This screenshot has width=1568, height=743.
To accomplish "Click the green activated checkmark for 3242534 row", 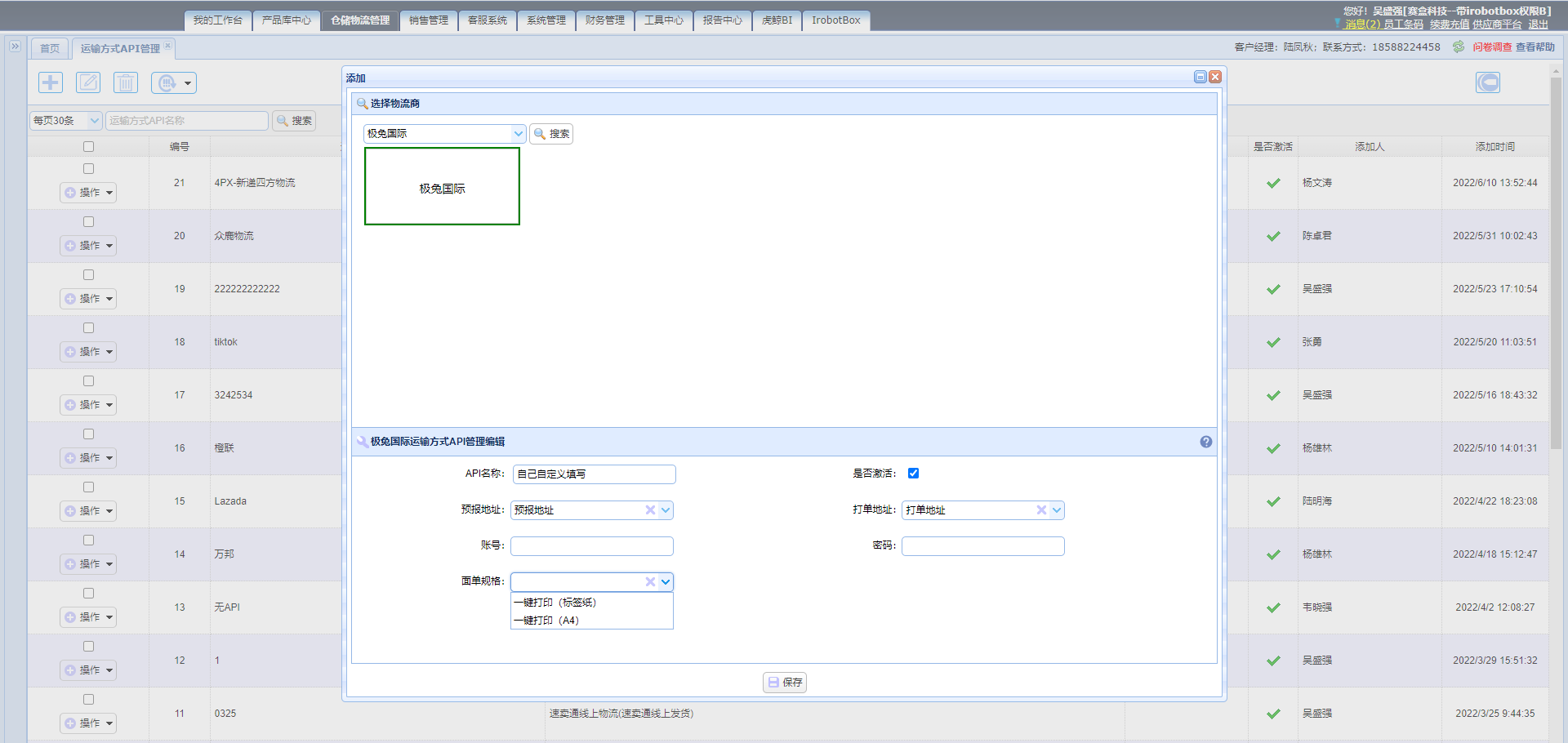I will tap(1273, 395).
